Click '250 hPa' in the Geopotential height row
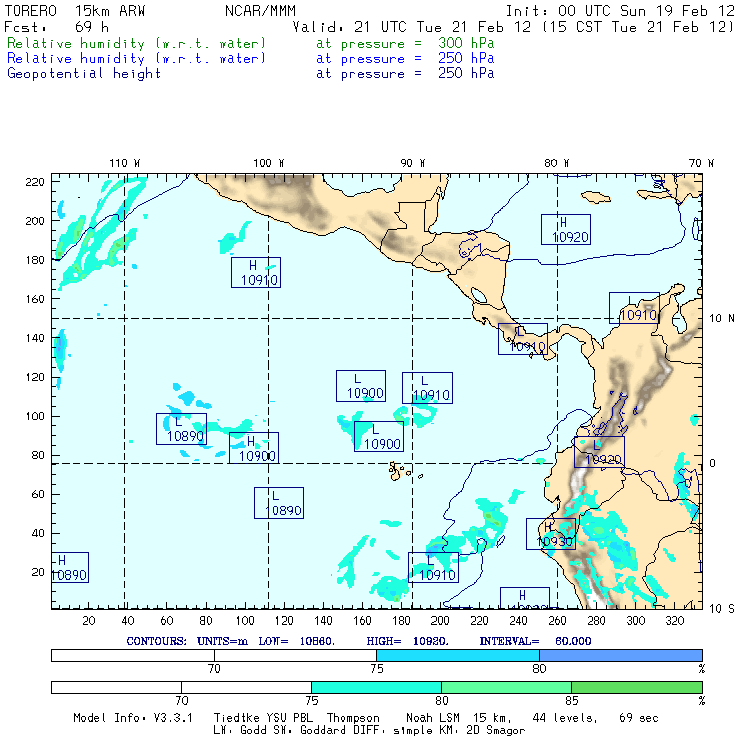 (x=466, y=73)
